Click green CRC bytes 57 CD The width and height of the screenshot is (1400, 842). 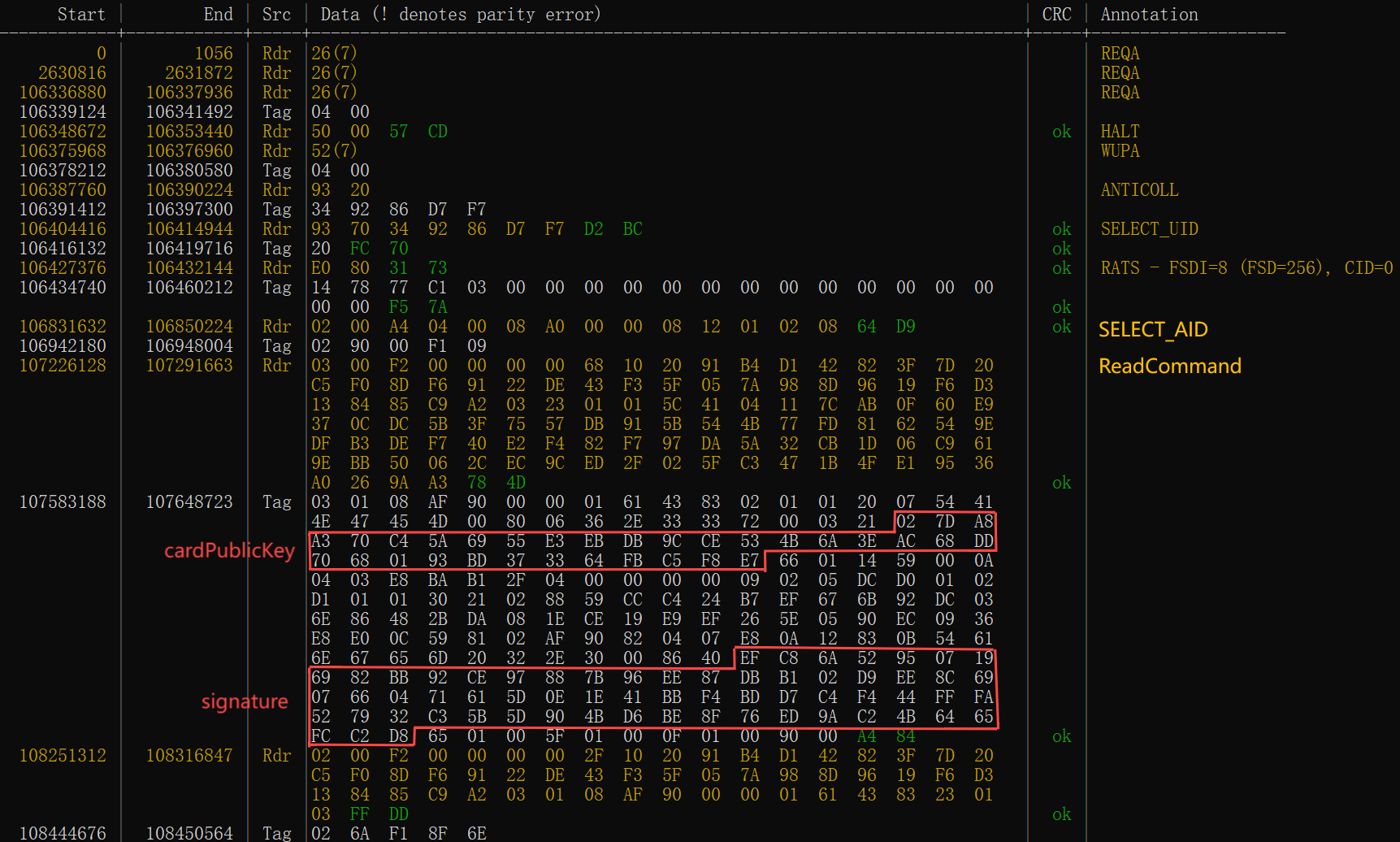tap(418, 132)
